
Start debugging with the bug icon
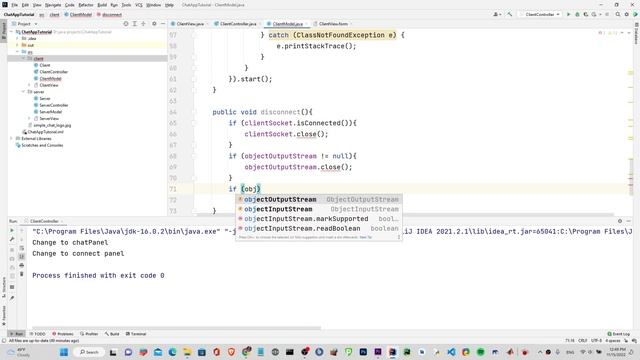click(x=577, y=14)
